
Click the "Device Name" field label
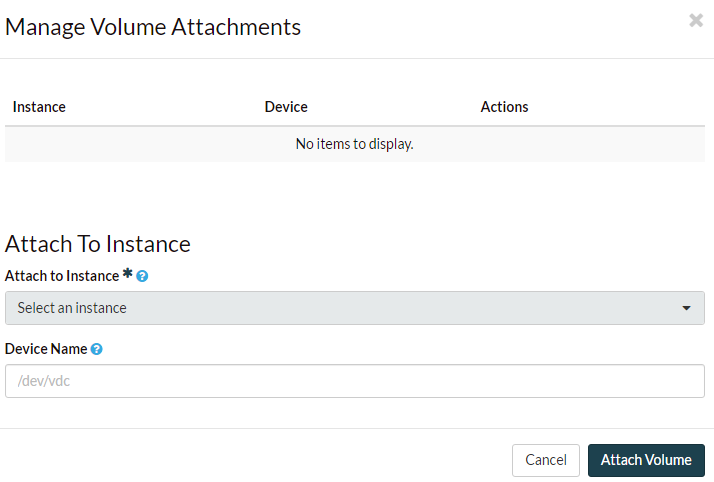(46, 349)
